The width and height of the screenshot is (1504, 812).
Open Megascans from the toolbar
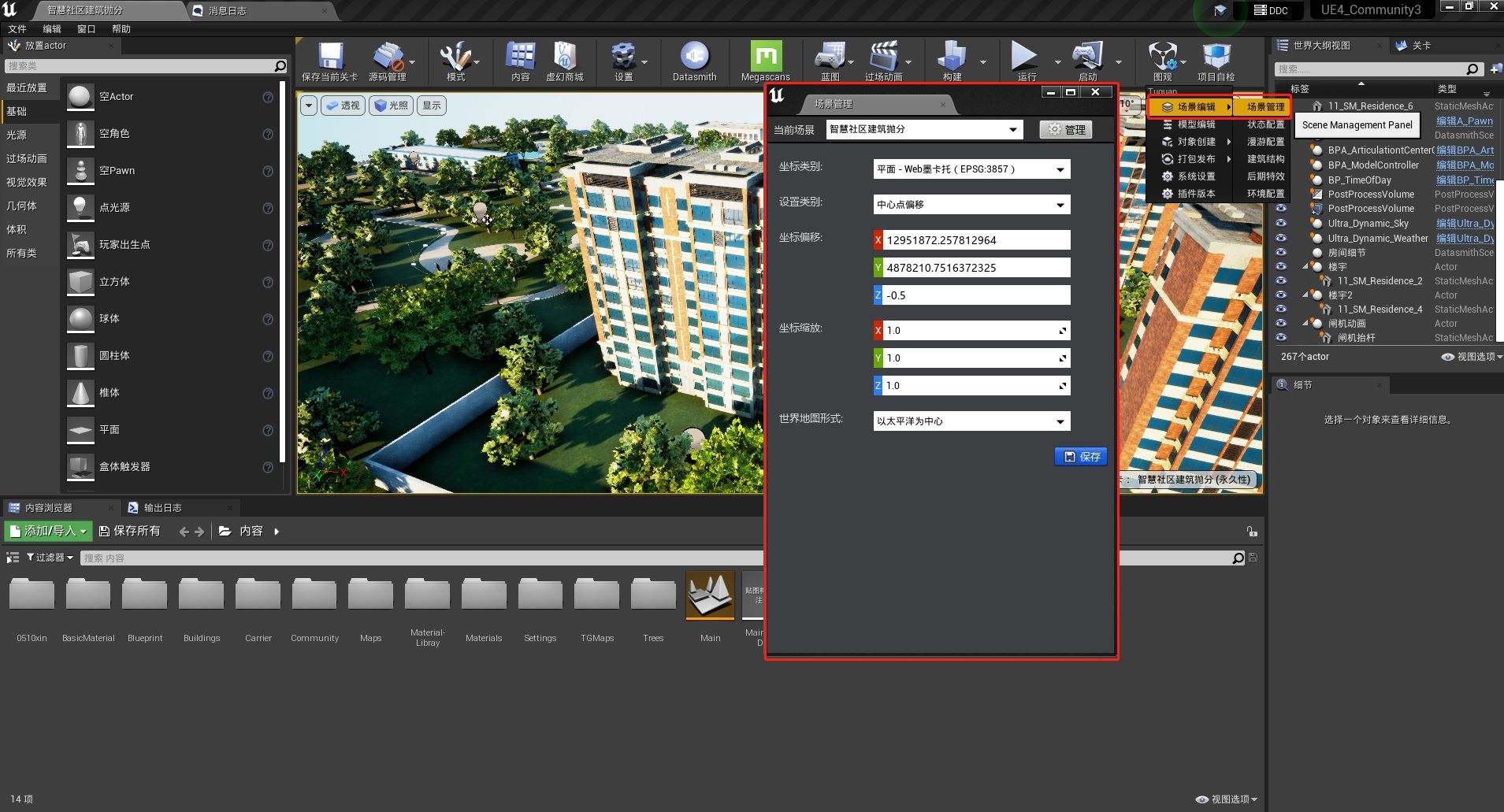(x=765, y=57)
